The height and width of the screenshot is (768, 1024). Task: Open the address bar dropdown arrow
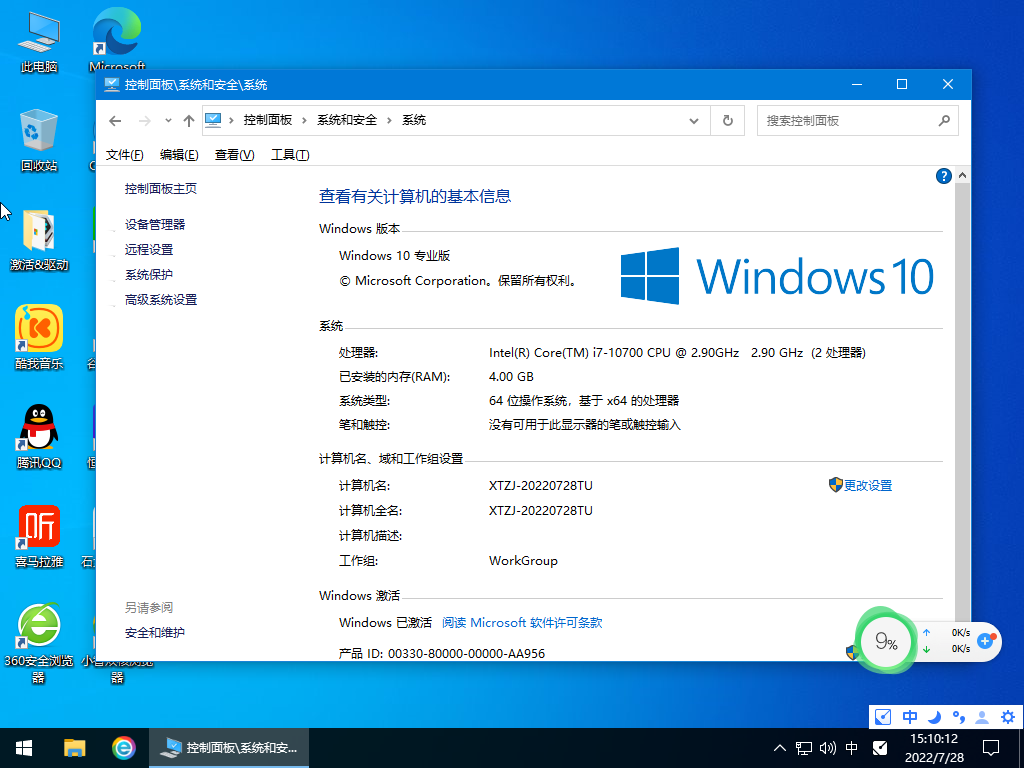click(694, 119)
